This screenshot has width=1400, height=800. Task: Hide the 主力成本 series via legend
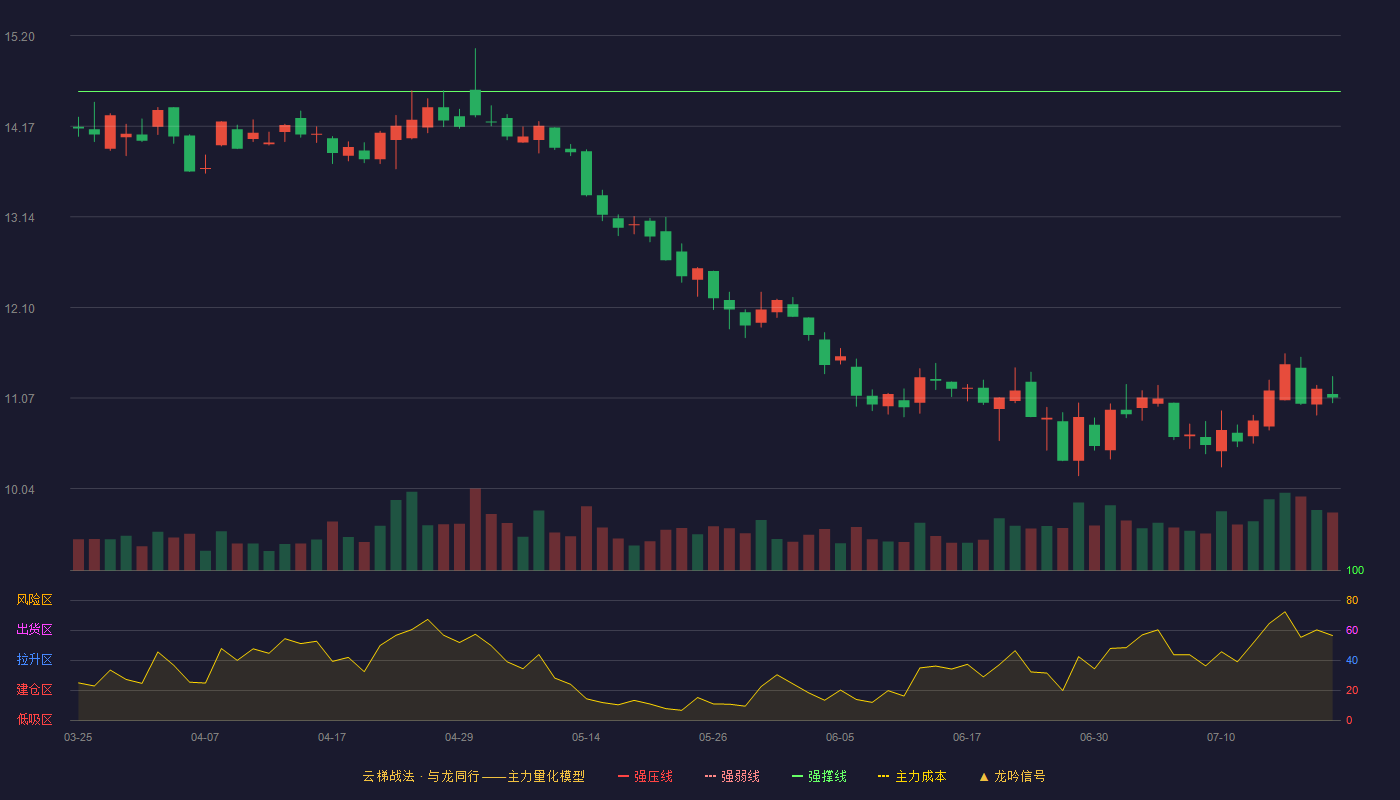[x=912, y=776]
